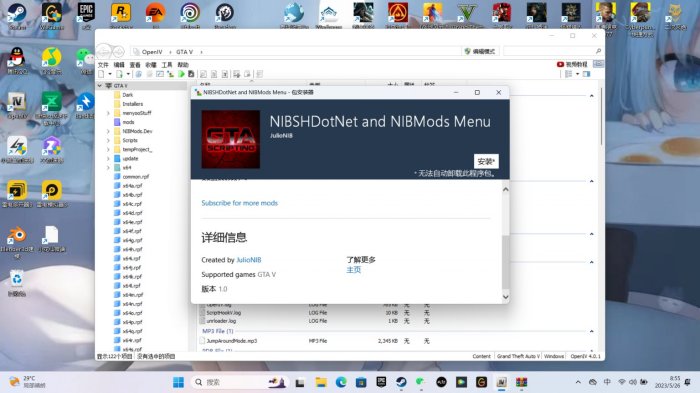Click the blue globe icon in the toolbar

(x=138, y=74)
